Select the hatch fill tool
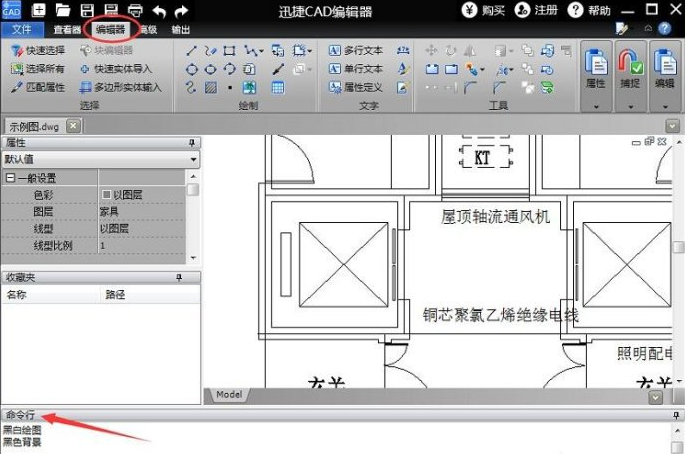 (x=211, y=88)
